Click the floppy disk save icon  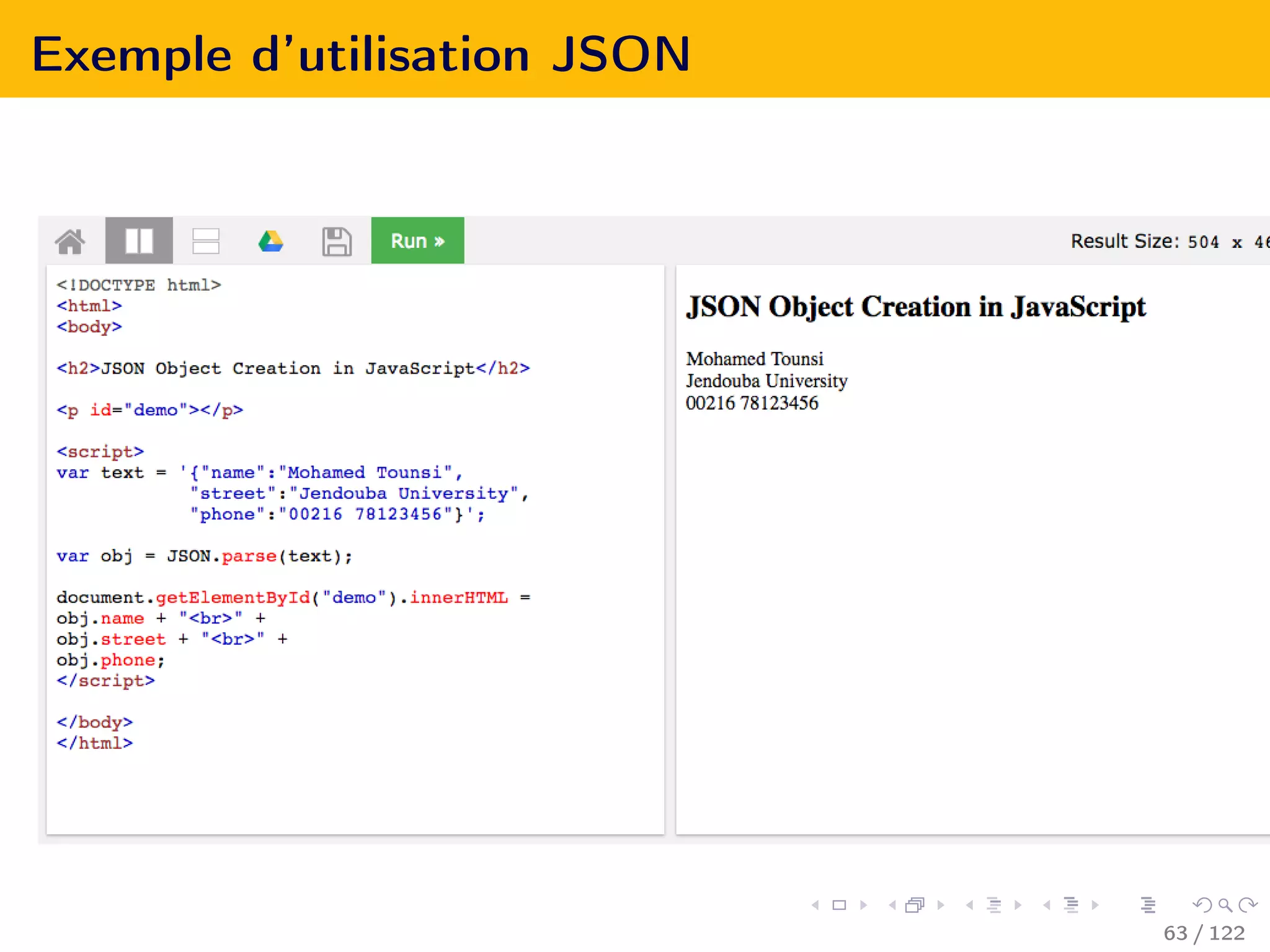point(337,241)
